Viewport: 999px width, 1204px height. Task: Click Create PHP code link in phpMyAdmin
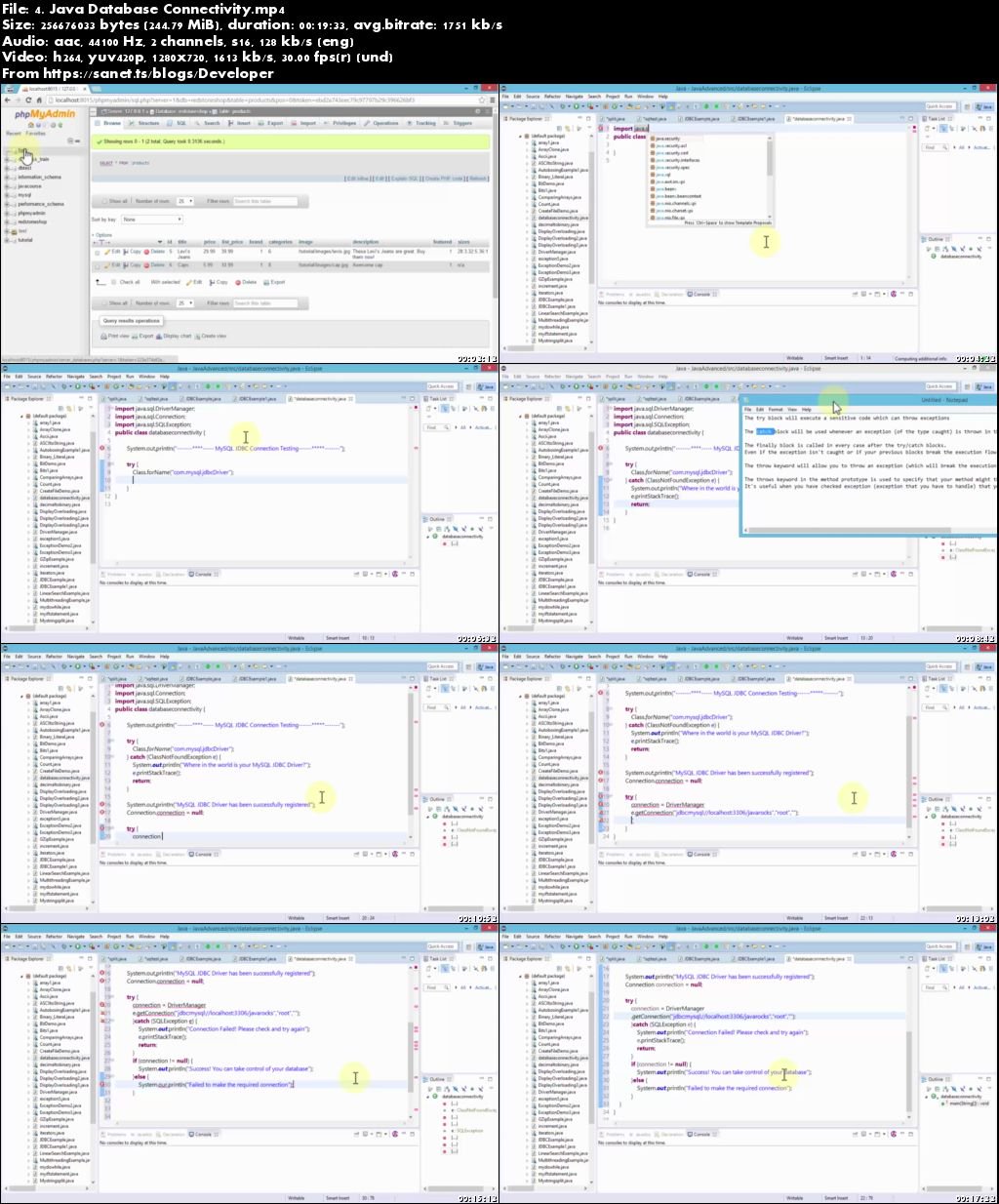pyautogui.click(x=444, y=179)
